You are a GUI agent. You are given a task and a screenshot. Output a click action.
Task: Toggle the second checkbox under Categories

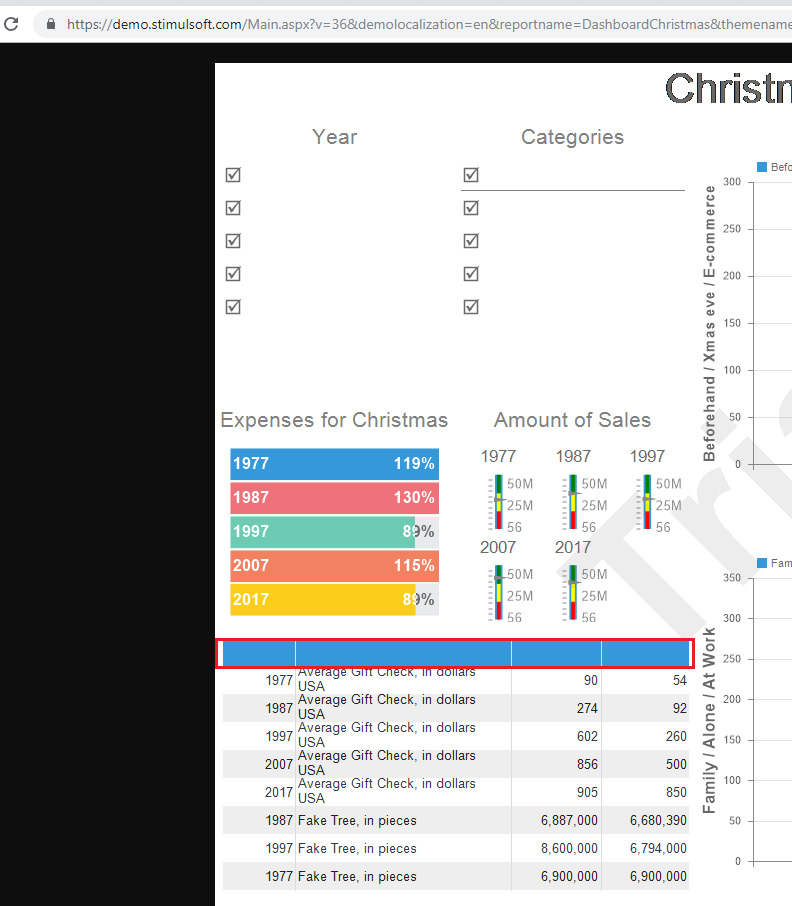(471, 207)
